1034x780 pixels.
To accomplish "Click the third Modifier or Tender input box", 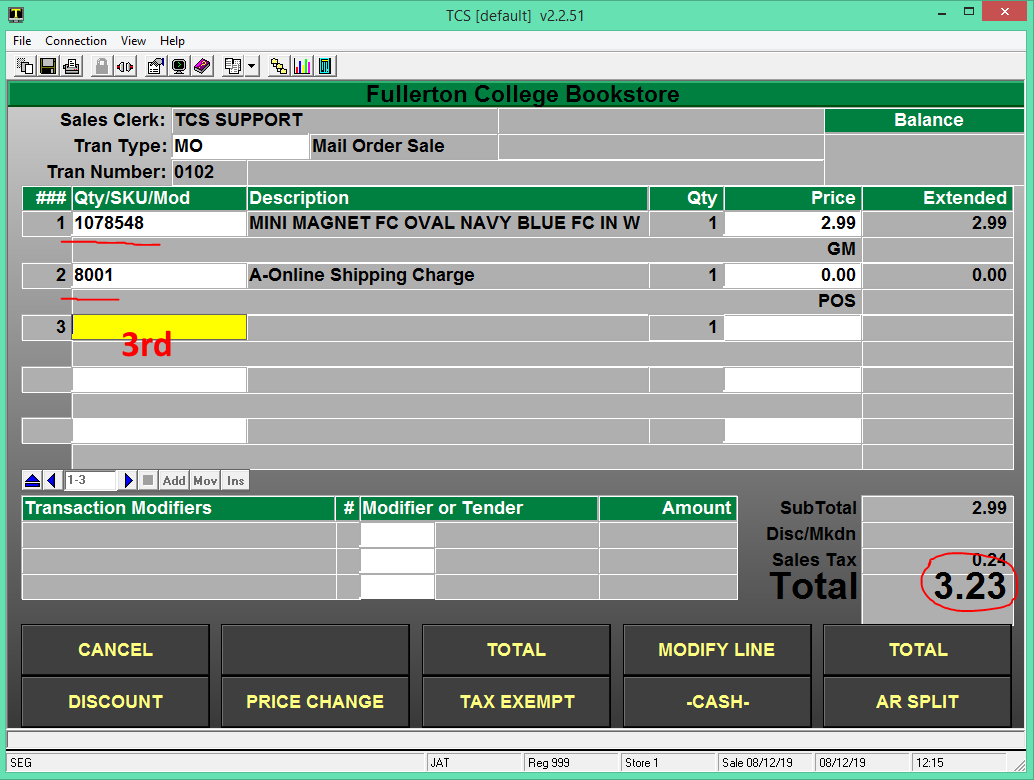I will click(x=398, y=587).
